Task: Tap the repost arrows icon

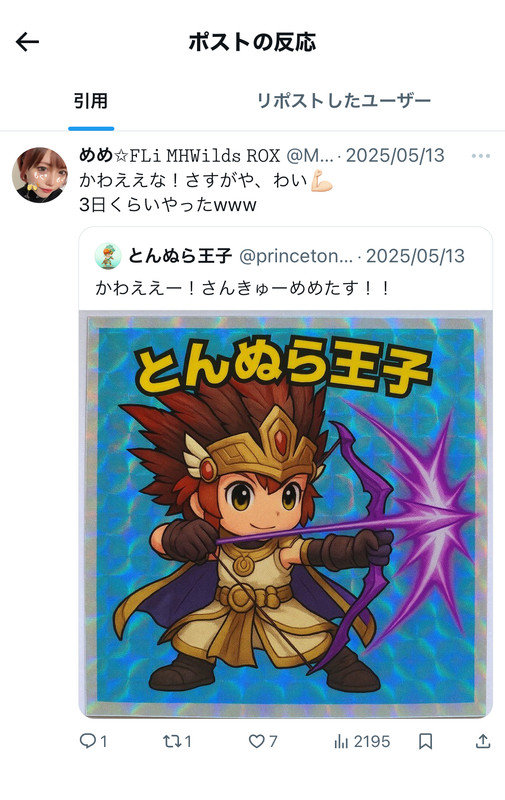Action: coord(172,741)
